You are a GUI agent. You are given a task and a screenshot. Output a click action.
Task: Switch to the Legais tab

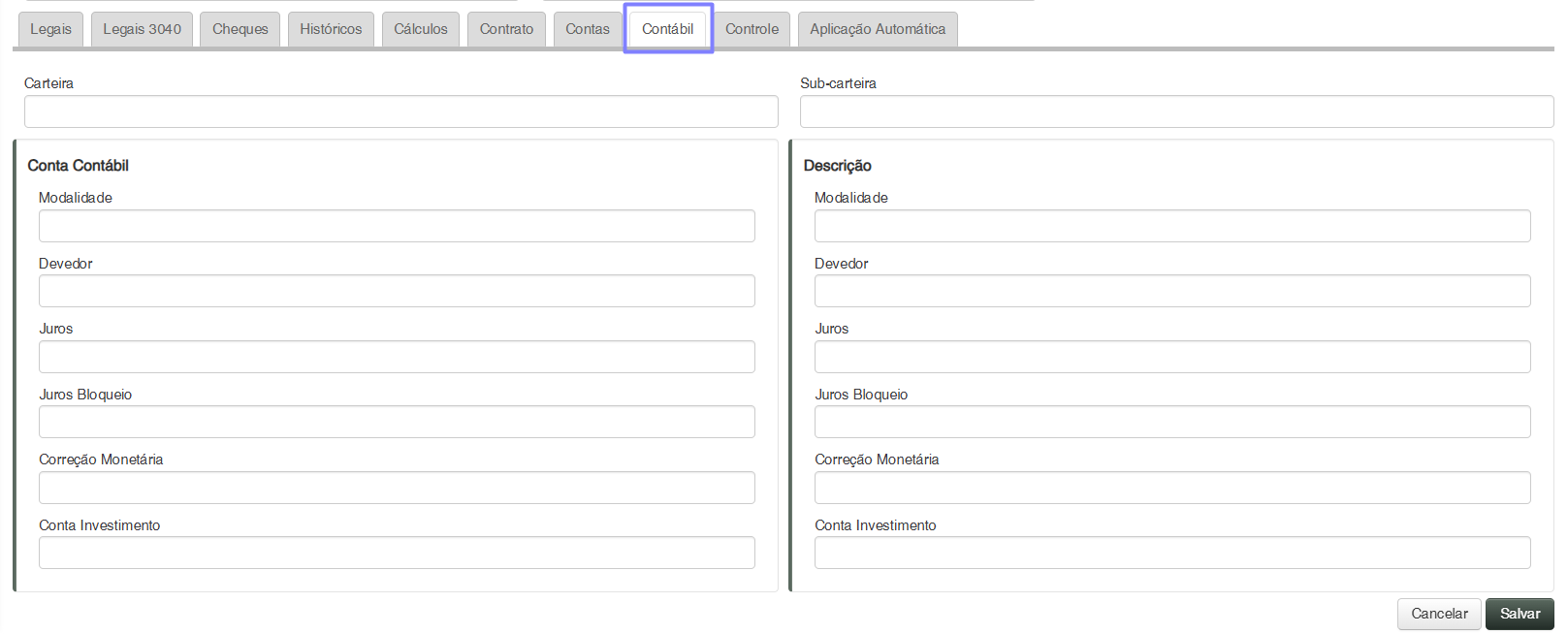[x=50, y=29]
